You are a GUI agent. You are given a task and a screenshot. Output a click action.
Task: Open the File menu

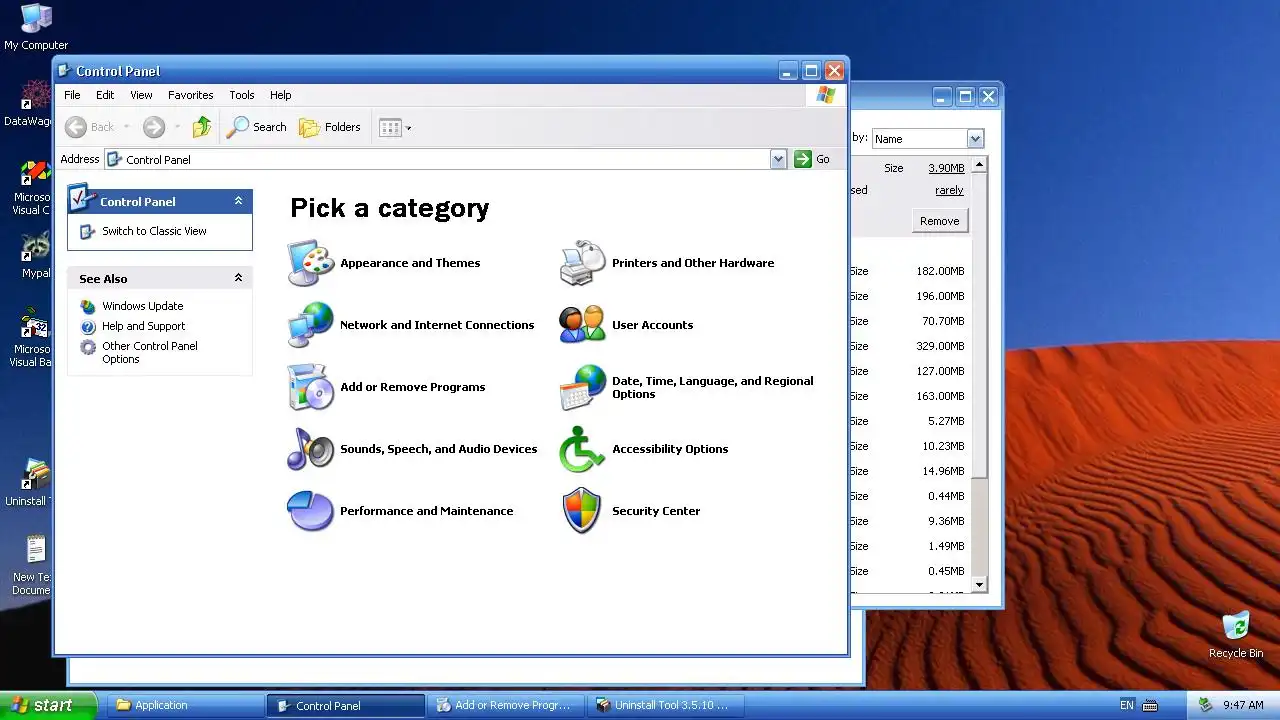(x=72, y=95)
